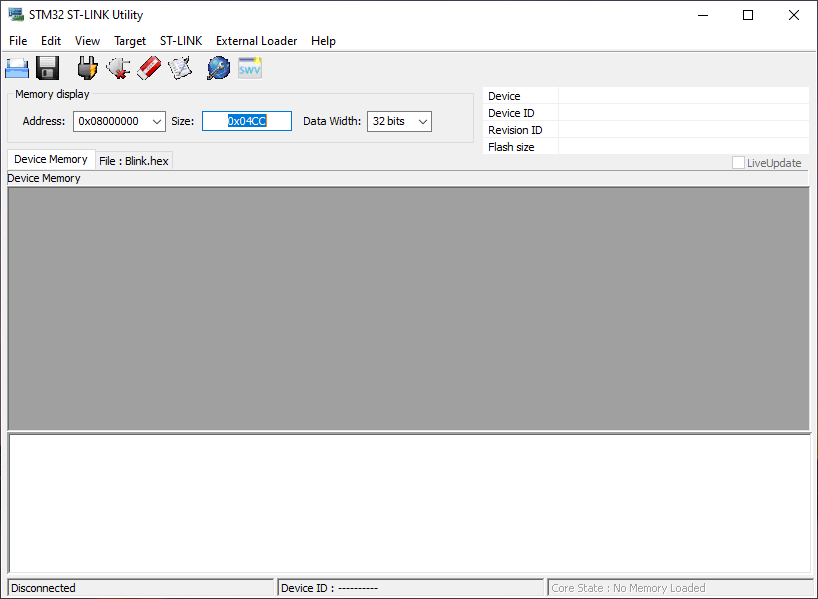Click the Save file floppy icon
818x599 pixels.
coord(47,68)
